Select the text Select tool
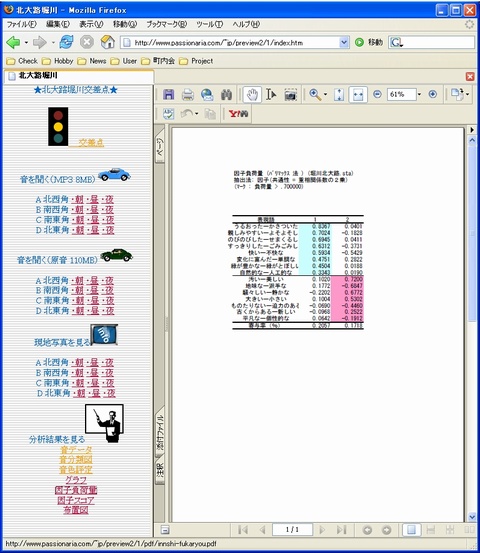The width and height of the screenshot is (480, 553). tap(271, 95)
